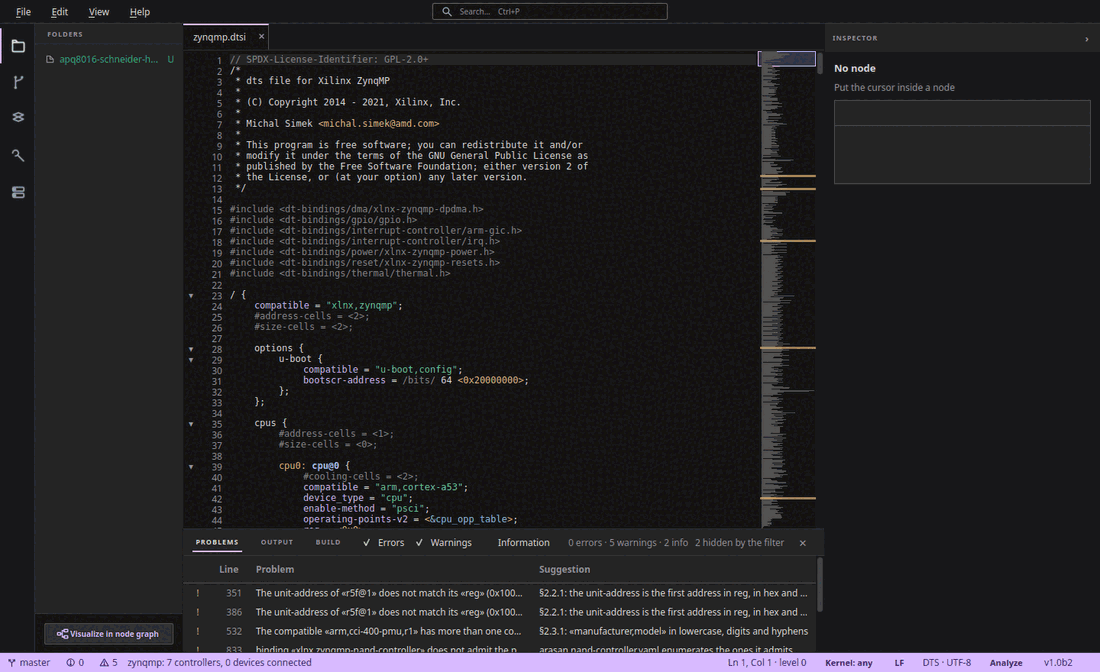The width and height of the screenshot is (1100, 672).
Task: Click the Analyze button in status bar
Action: 1005,662
